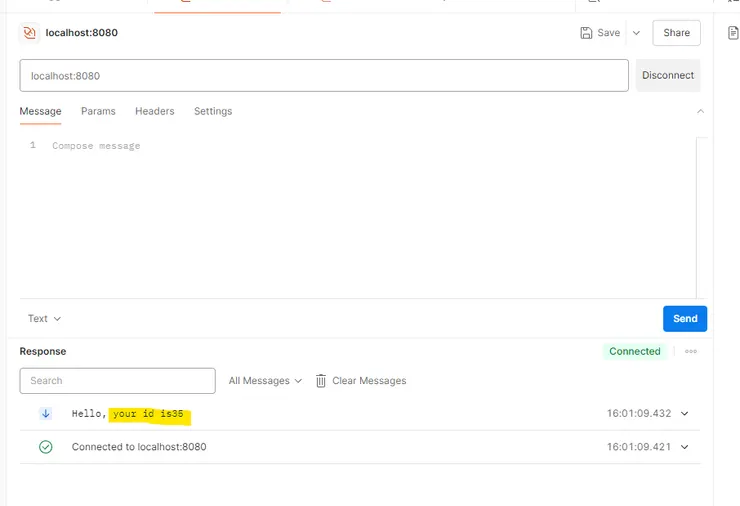The height and width of the screenshot is (506, 740).
Task: Switch to the Settings tab
Action: pos(213,111)
